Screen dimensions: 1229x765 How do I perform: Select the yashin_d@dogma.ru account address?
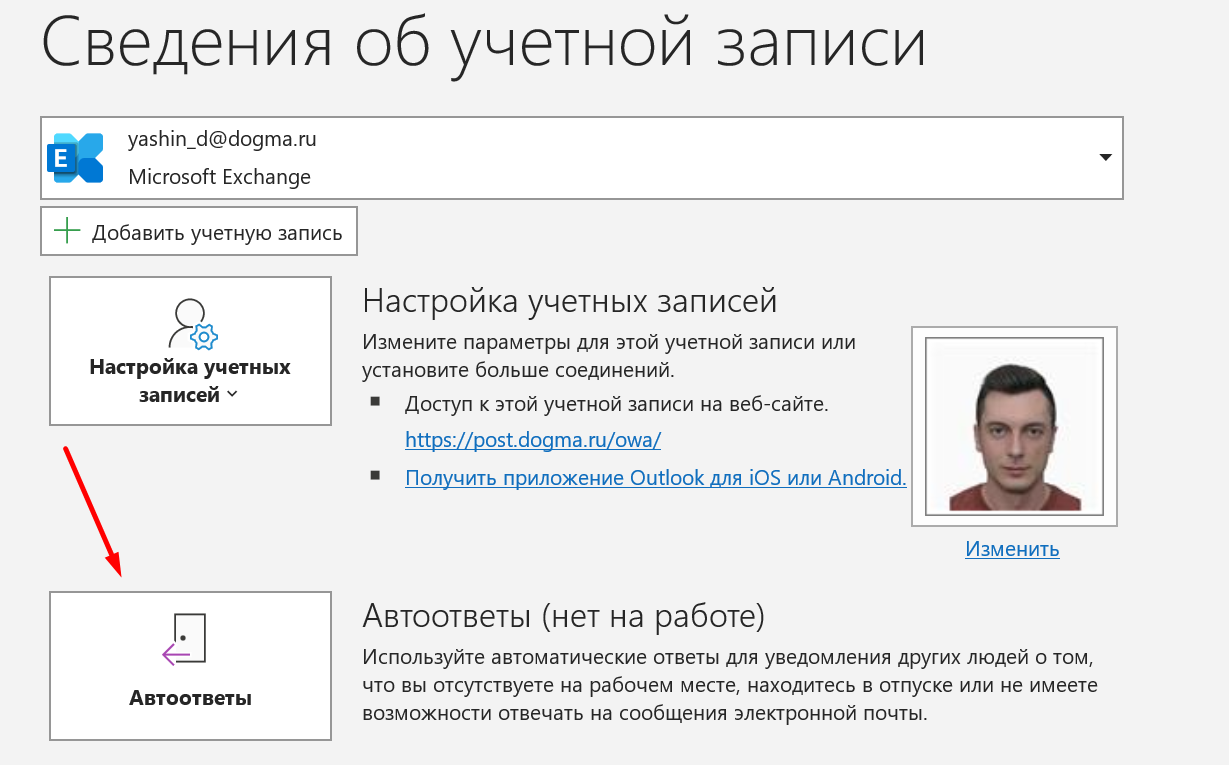point(222,140)
